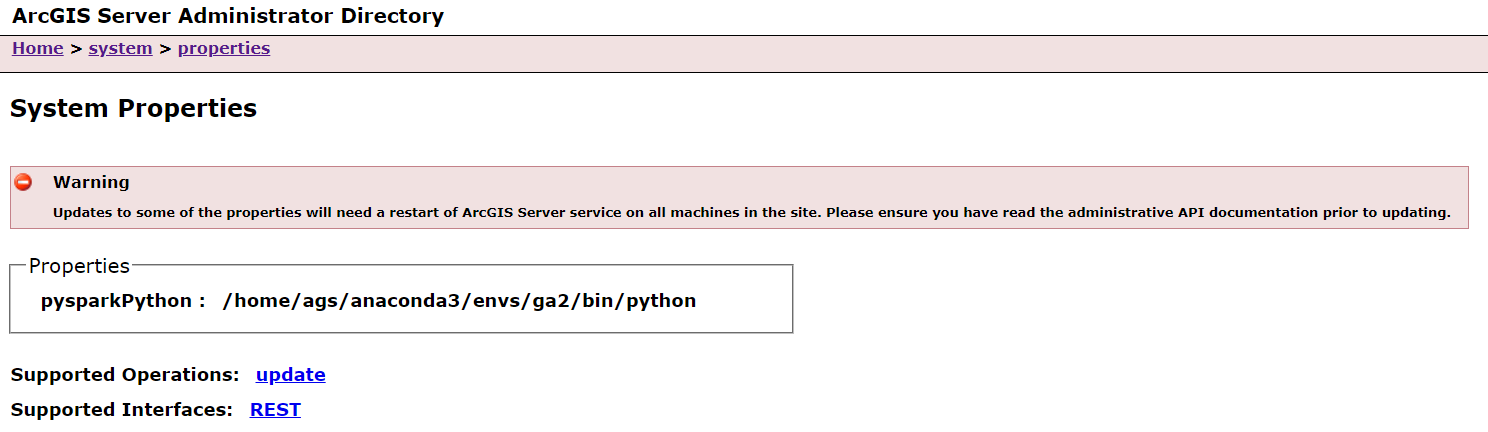Click the Supported Interfaces label

(122, 409)
